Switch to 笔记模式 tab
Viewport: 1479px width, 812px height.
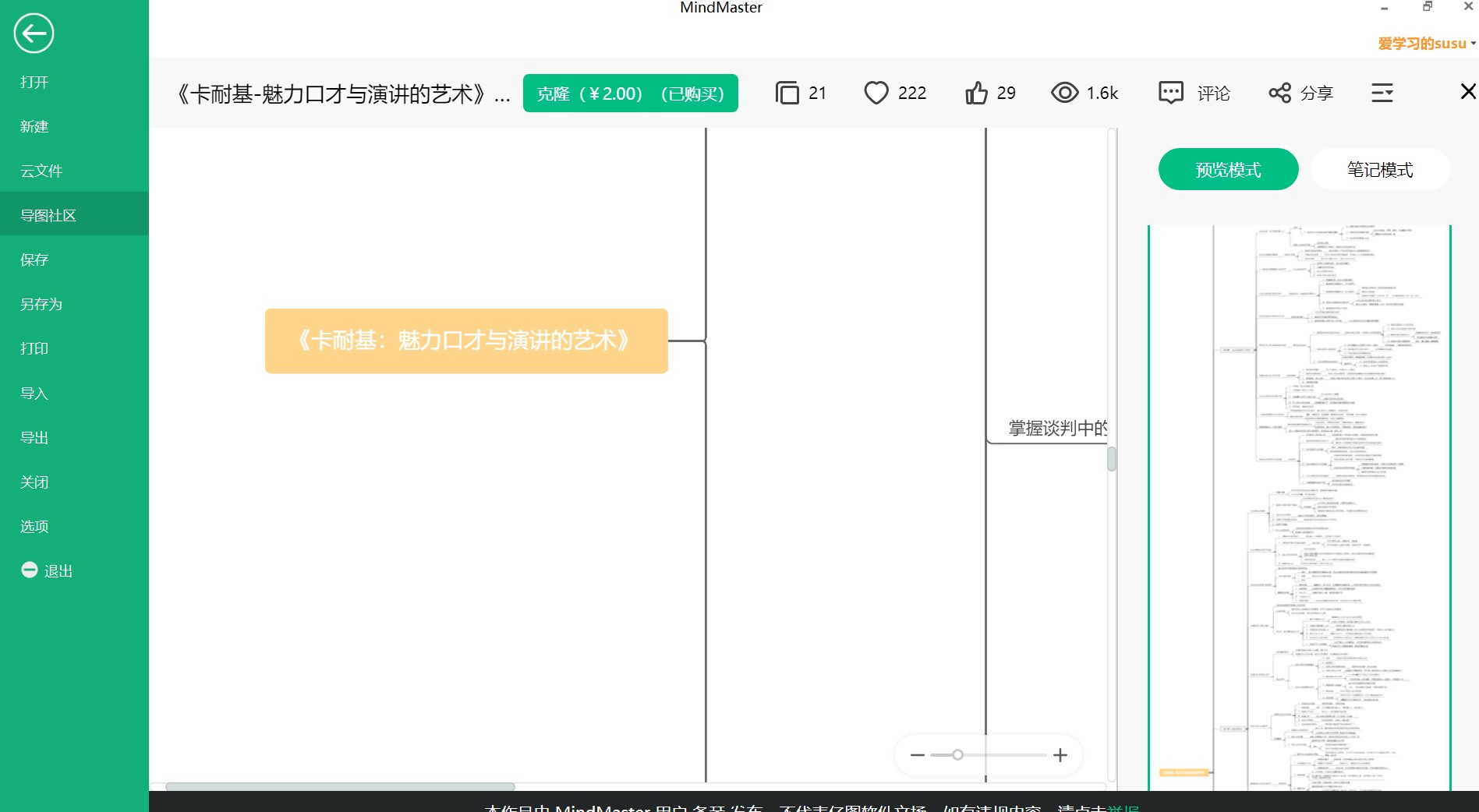(1380, 169)
